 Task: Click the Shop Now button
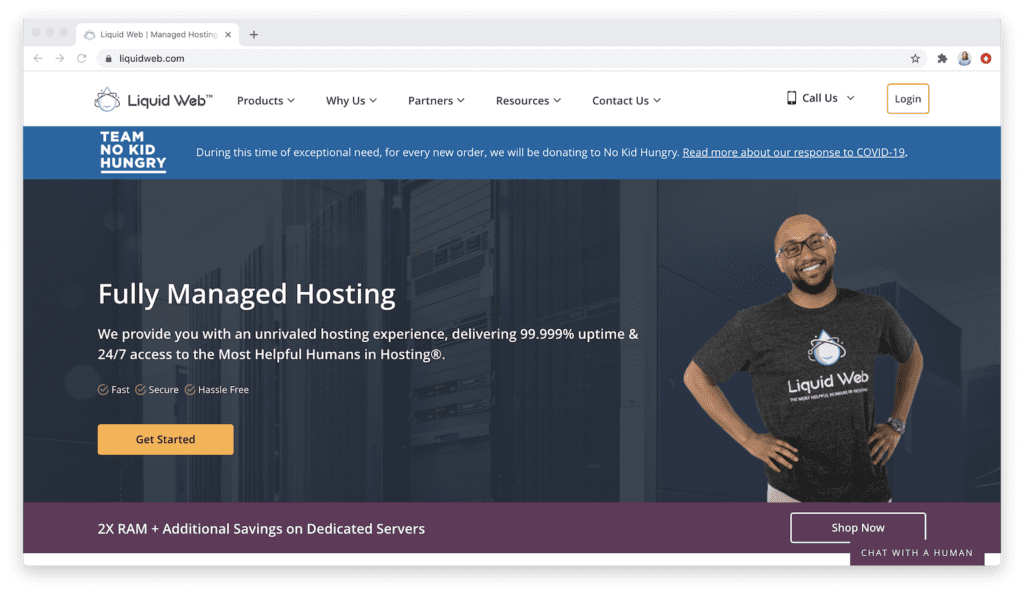[x=857, y=527]
